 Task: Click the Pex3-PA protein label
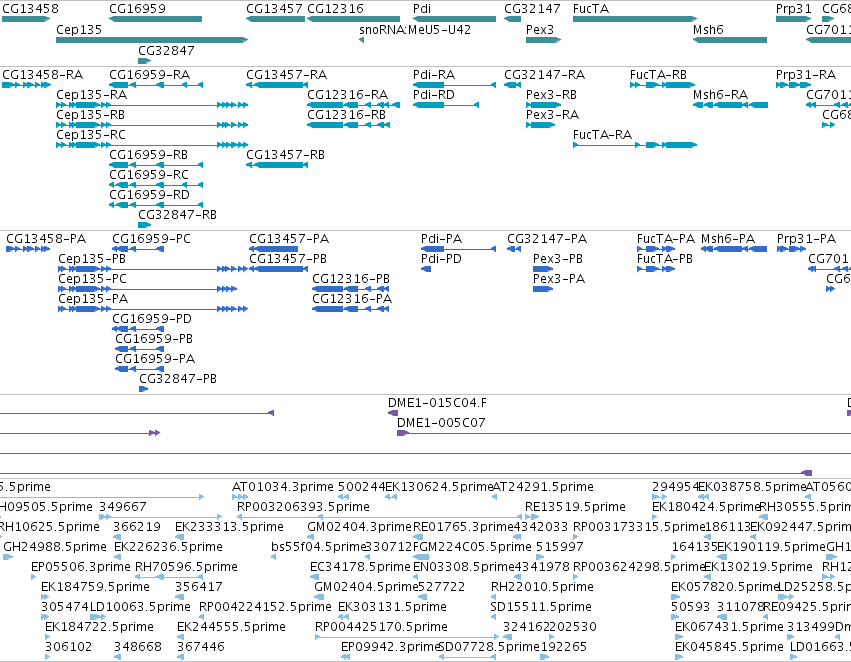pyautogui.click(x=559, y=279)
